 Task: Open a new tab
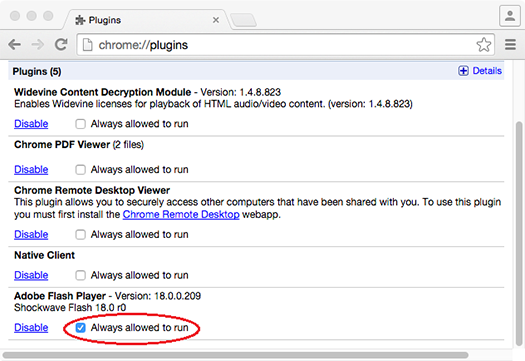pyautogui.click(x=244, y=20)
